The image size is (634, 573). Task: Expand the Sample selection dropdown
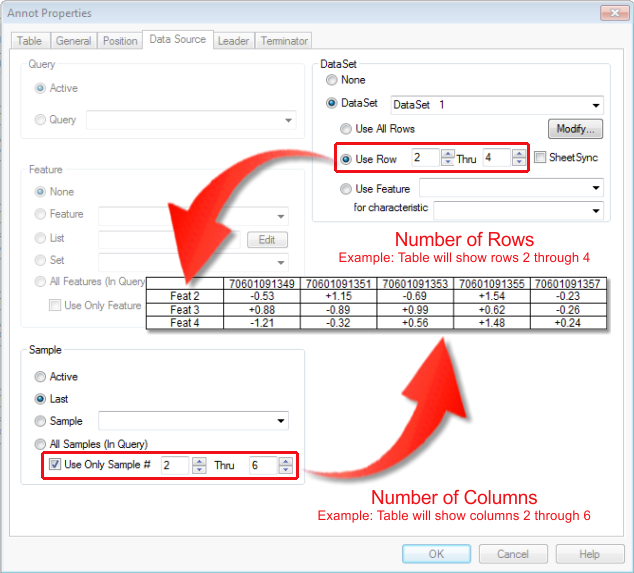281,421
